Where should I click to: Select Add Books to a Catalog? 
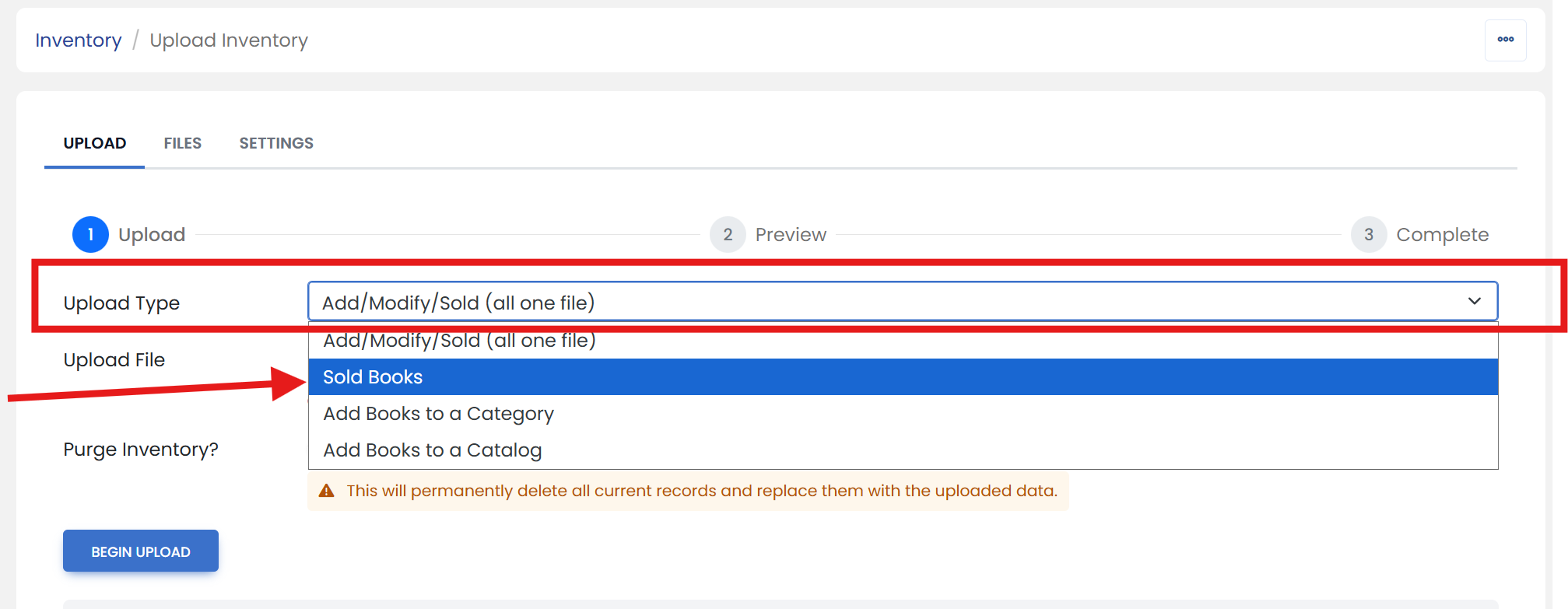point(903,450)
